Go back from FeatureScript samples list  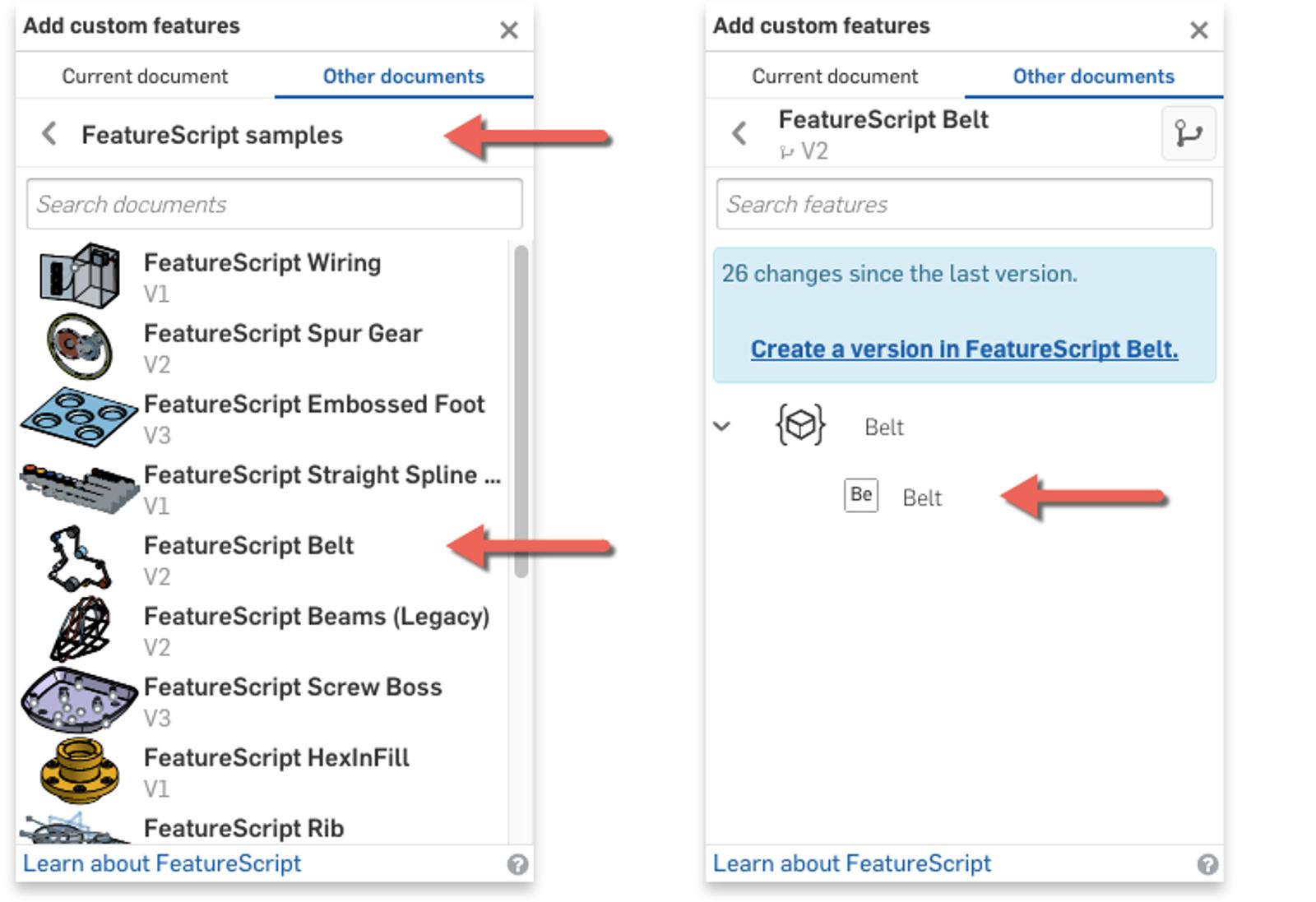(49, 134)
